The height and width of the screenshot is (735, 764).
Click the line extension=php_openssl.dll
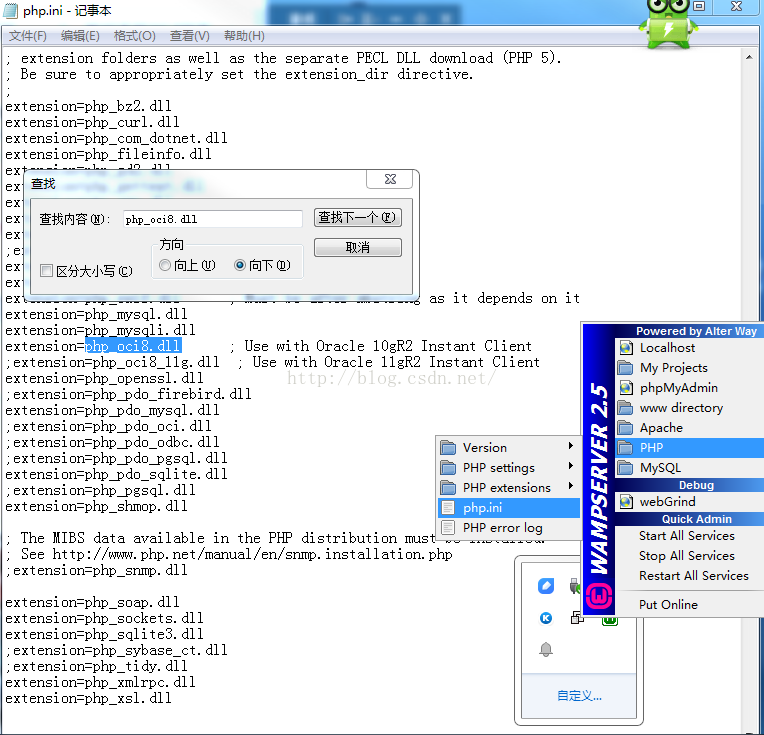click(x=104, y=378)
